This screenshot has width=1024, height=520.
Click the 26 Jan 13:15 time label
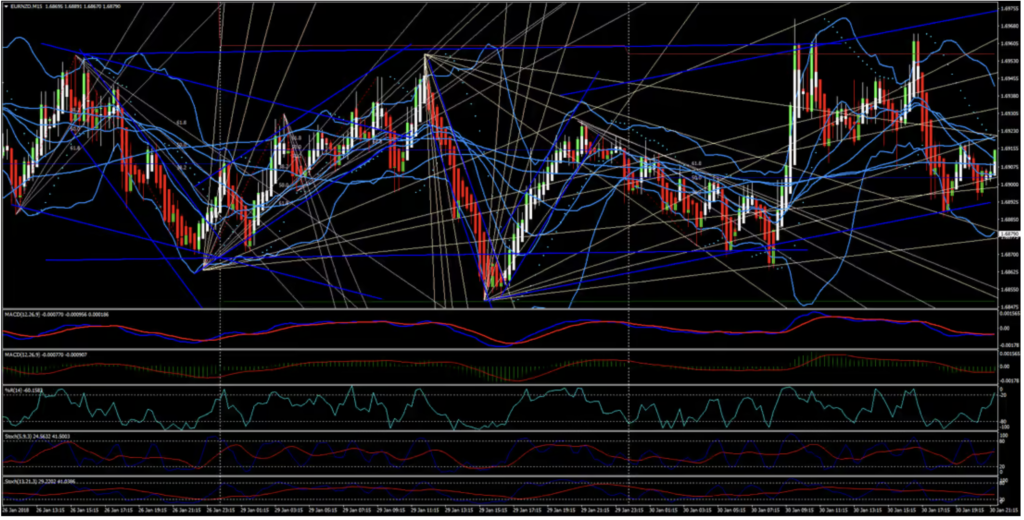point(51,508)
